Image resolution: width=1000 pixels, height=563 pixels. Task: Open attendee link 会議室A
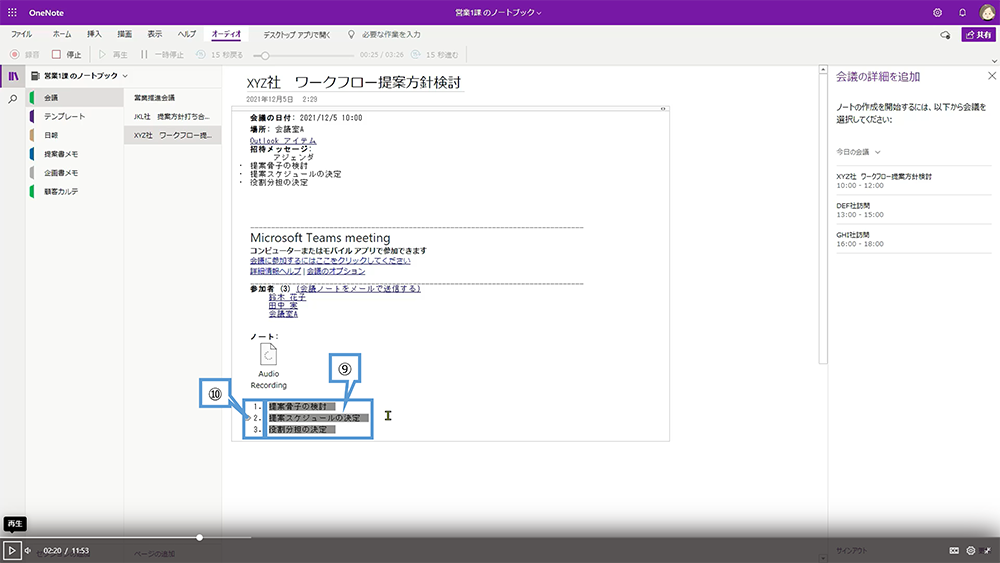283,314
